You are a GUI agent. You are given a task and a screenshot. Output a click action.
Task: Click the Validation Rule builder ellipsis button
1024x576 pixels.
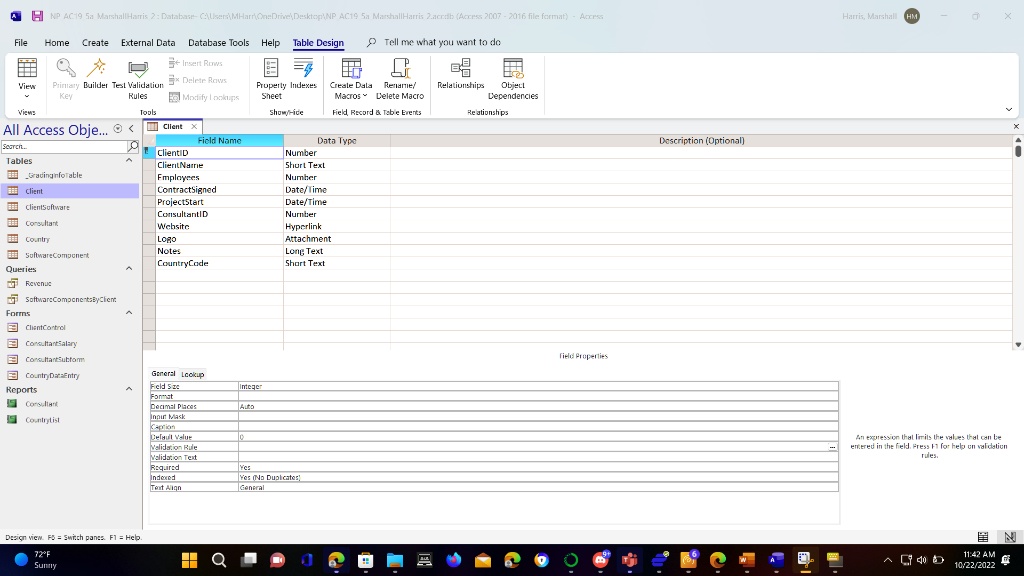[832, 447]
